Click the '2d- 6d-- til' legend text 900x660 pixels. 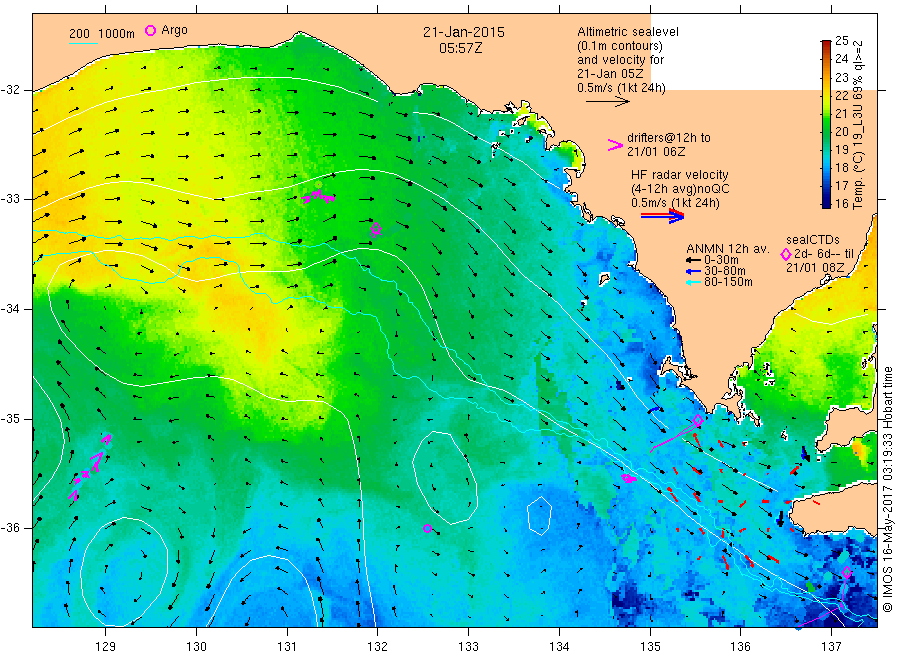coord(824,254)
